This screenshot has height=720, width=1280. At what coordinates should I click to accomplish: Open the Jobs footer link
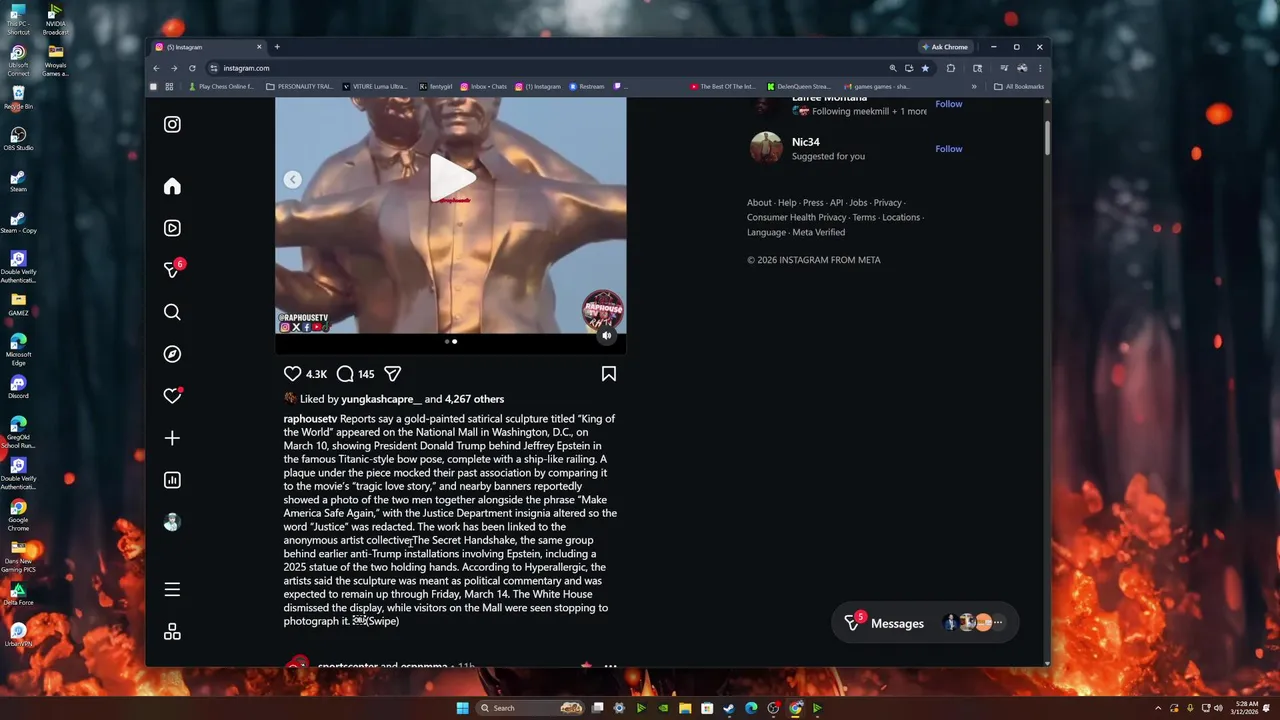click(858, 203)
